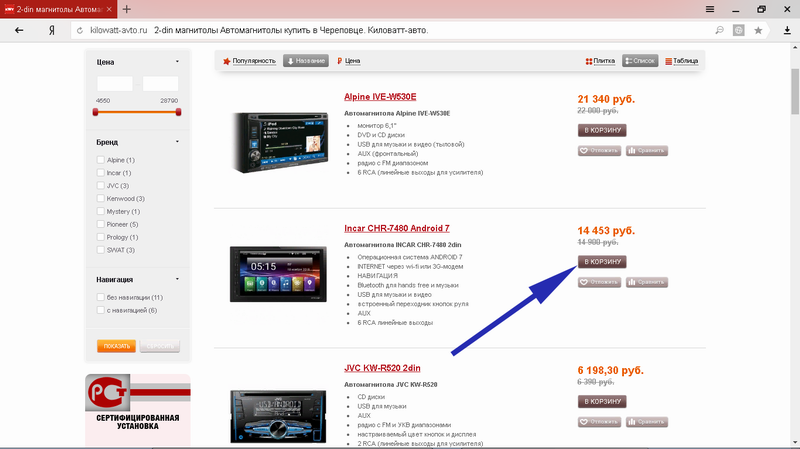Click Отложить for Alpine IVE-W530E
800x449 pixels.
pyautogui.click(x=599, y=151)
